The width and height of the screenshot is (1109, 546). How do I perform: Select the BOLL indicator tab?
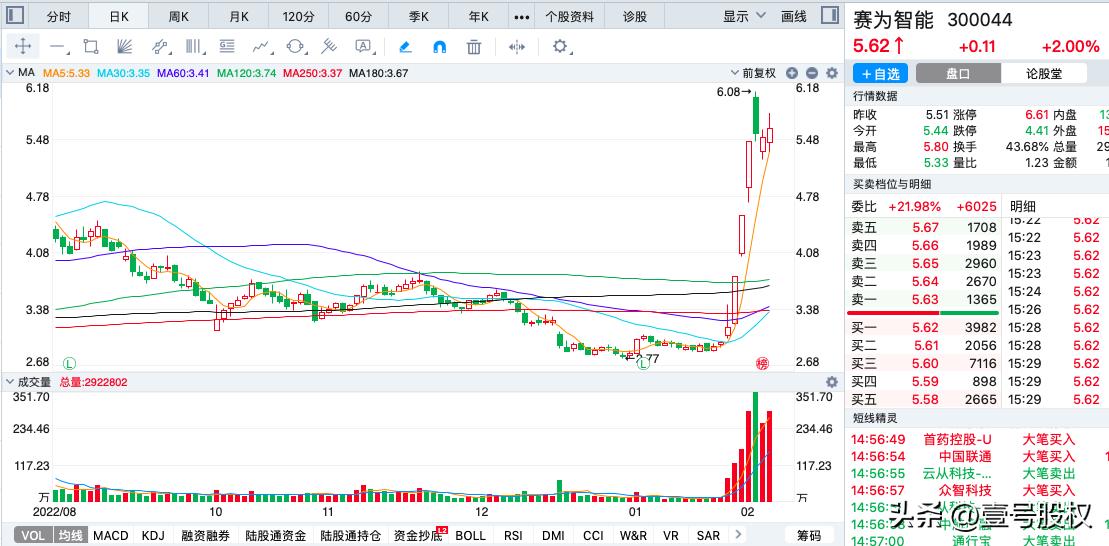click(470, 535)
